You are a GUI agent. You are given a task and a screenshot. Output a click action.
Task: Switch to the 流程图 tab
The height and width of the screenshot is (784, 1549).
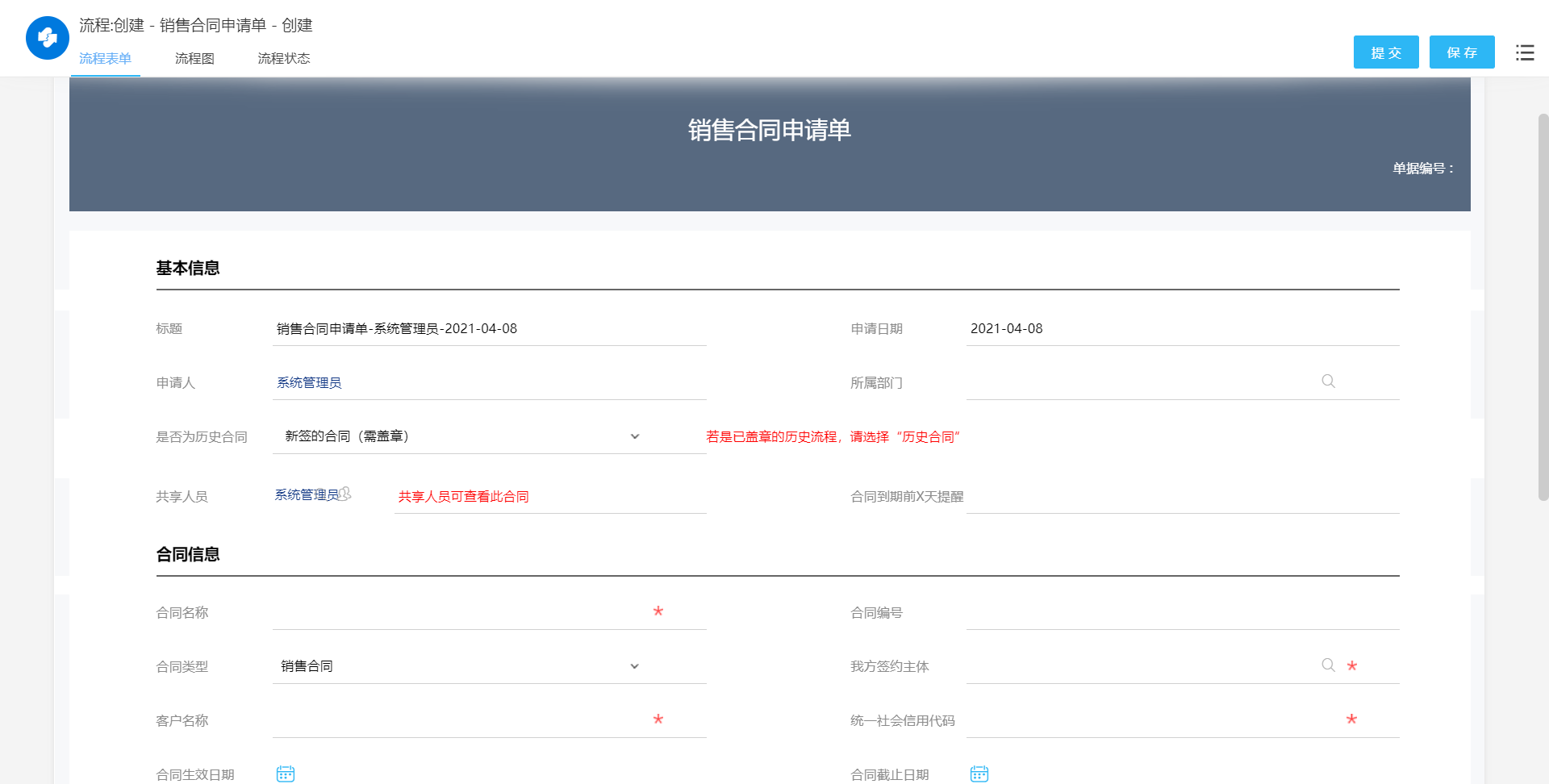(194, 58)
